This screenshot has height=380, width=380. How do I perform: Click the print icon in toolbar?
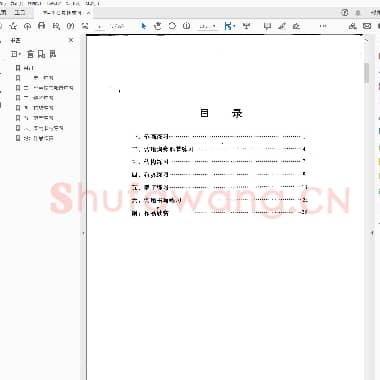(x=42, y=26)
